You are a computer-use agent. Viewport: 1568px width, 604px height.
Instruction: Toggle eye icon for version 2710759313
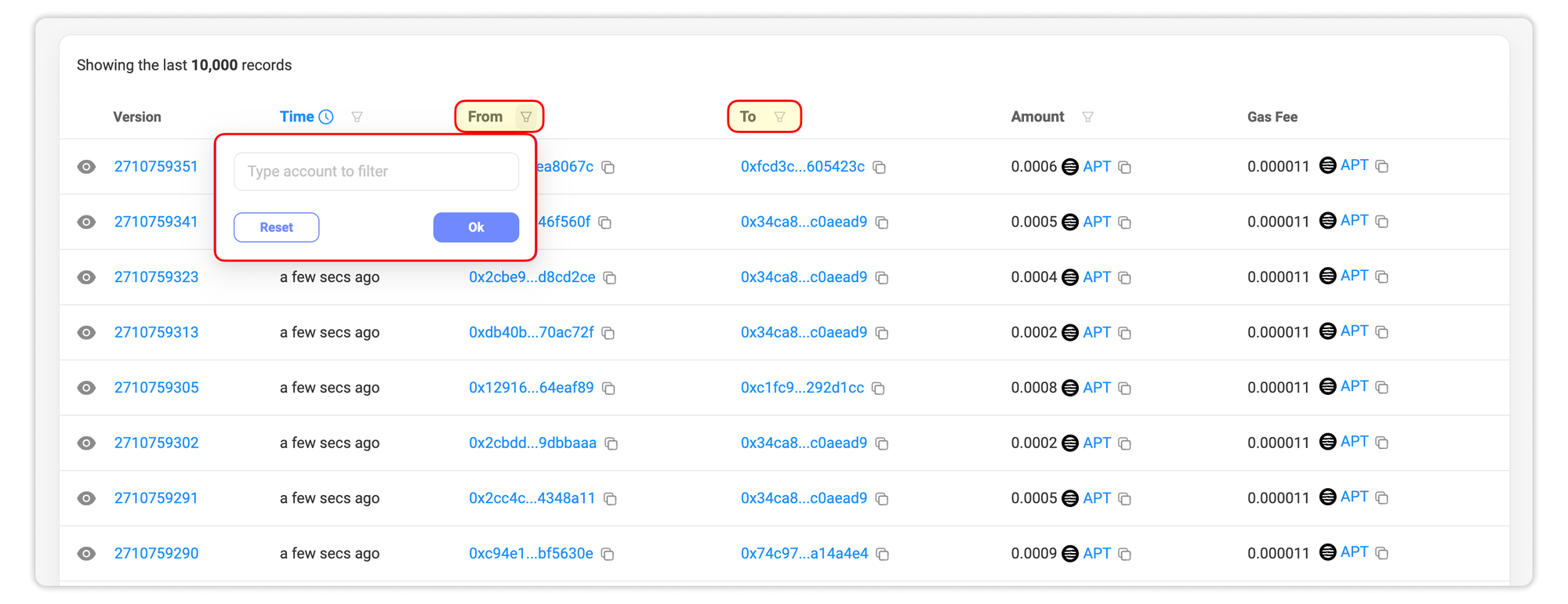(86, 333)
